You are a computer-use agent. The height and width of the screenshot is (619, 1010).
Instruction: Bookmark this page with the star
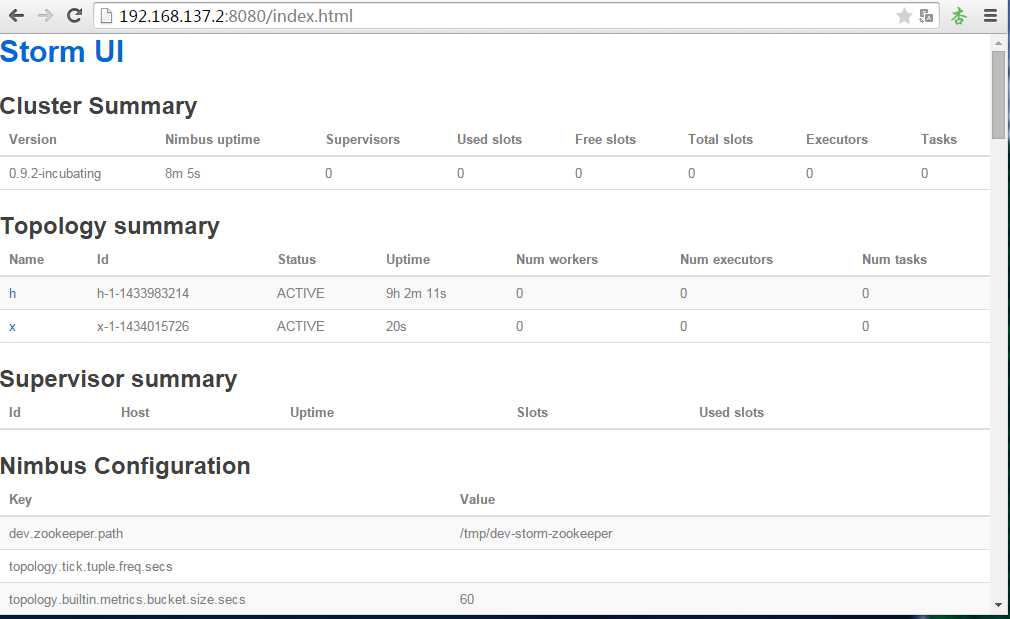coord(904,16)
